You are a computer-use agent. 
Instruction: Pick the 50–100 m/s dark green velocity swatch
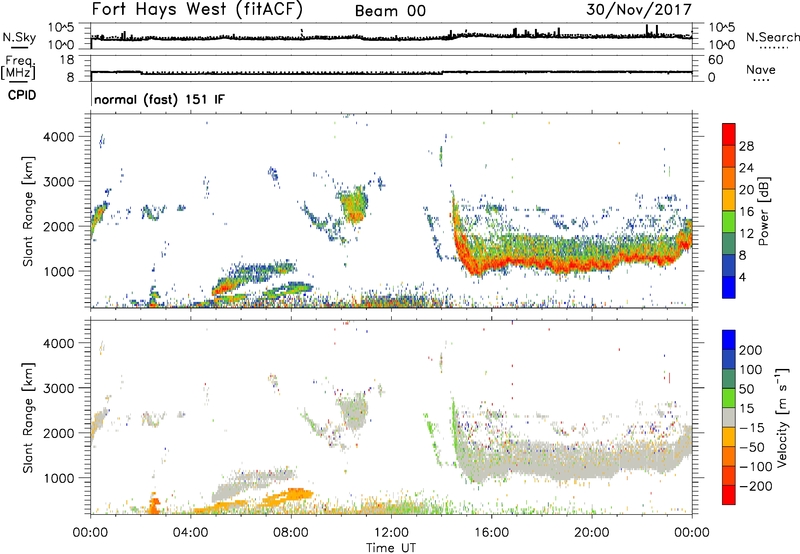[x=729, y=379]
